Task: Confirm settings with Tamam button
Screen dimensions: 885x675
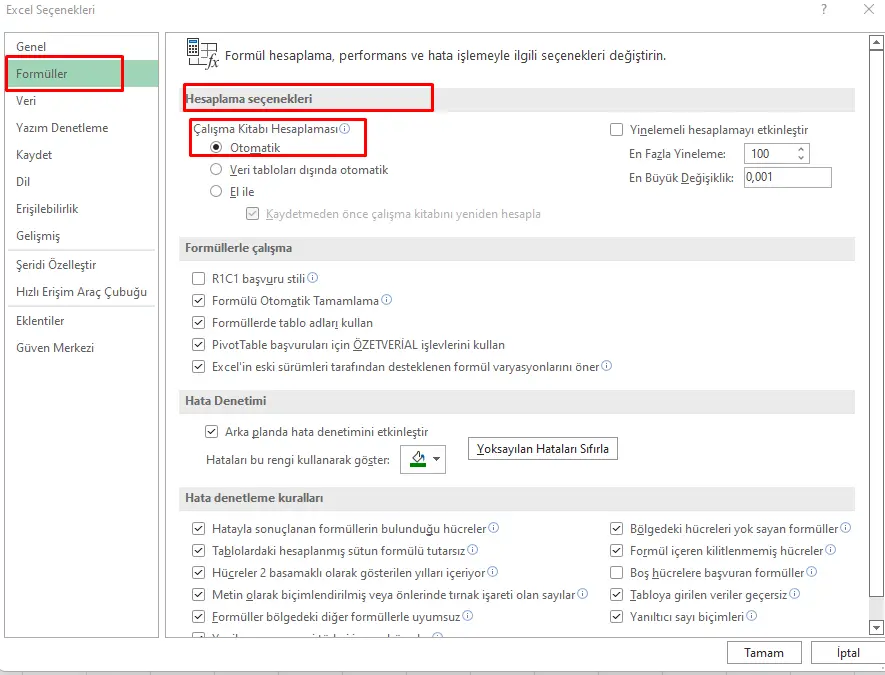Action: pyautogui.click(x=764, y=653)
